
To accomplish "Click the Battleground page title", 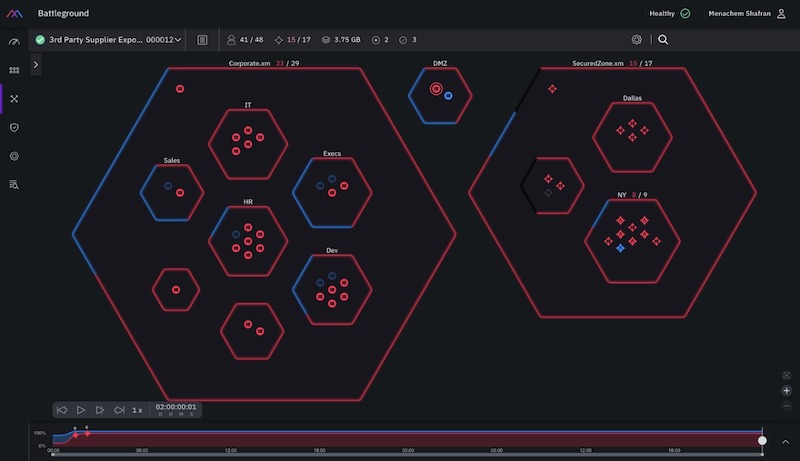I will [63, 13].
